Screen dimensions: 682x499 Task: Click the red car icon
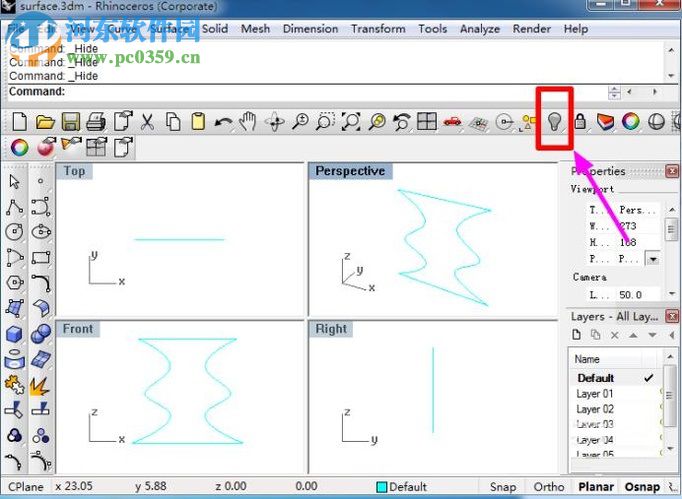[452, 121]
